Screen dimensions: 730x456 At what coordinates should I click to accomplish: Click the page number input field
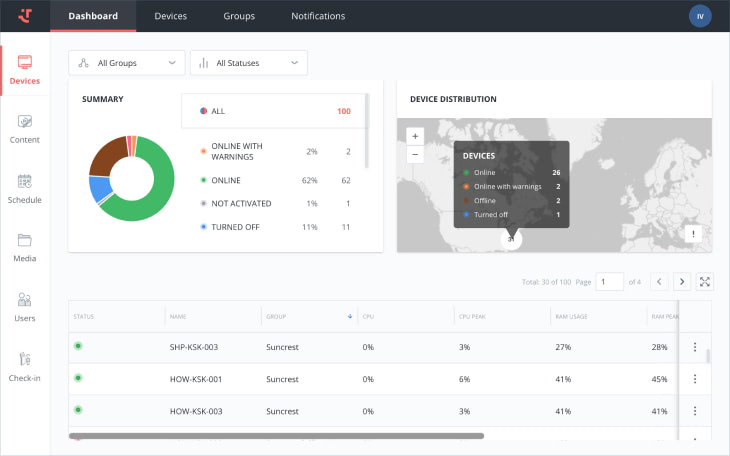click(x=609, y=282)
